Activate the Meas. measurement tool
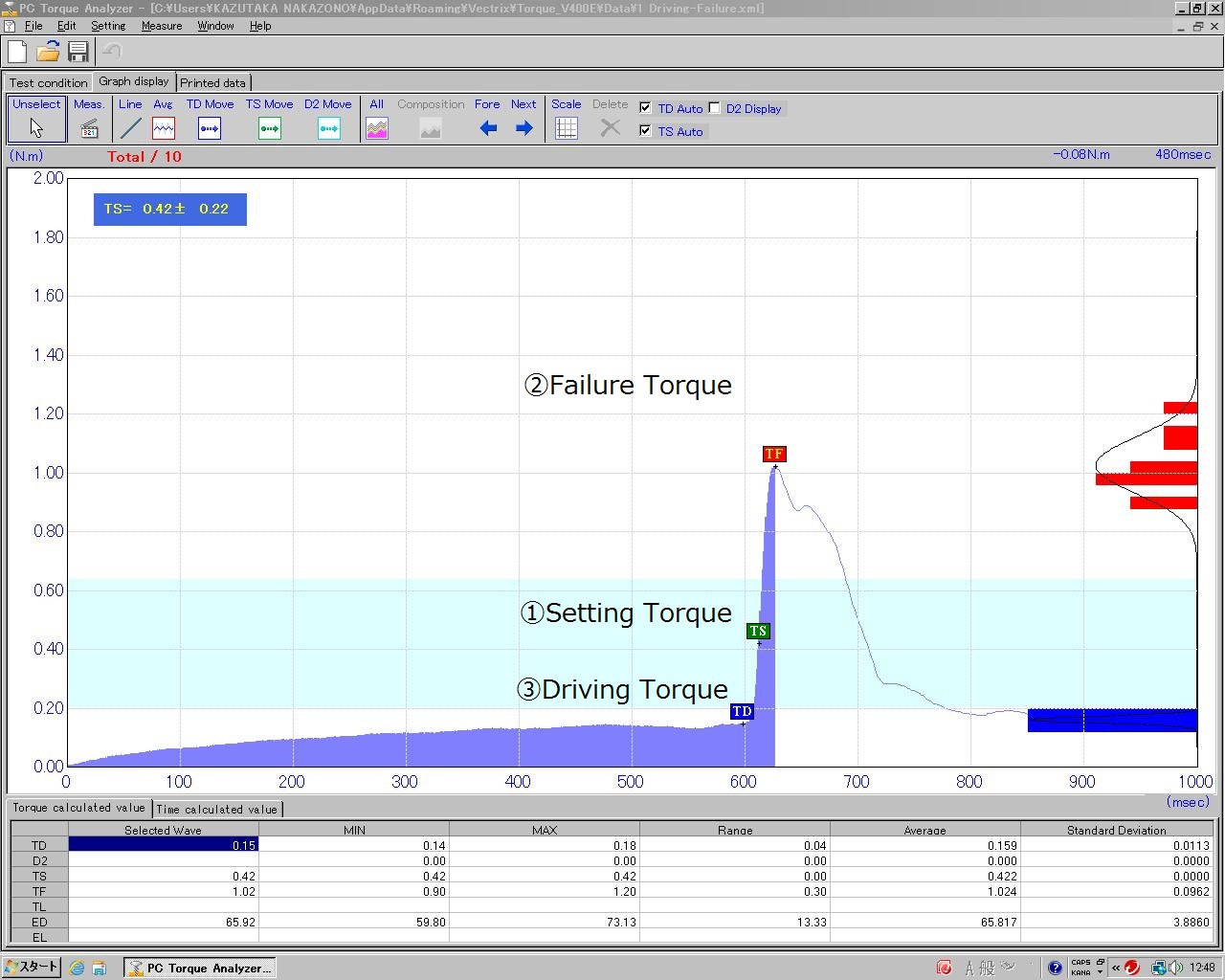The image size is (1225, 980). pyautogui.click(x=89, y=119)
